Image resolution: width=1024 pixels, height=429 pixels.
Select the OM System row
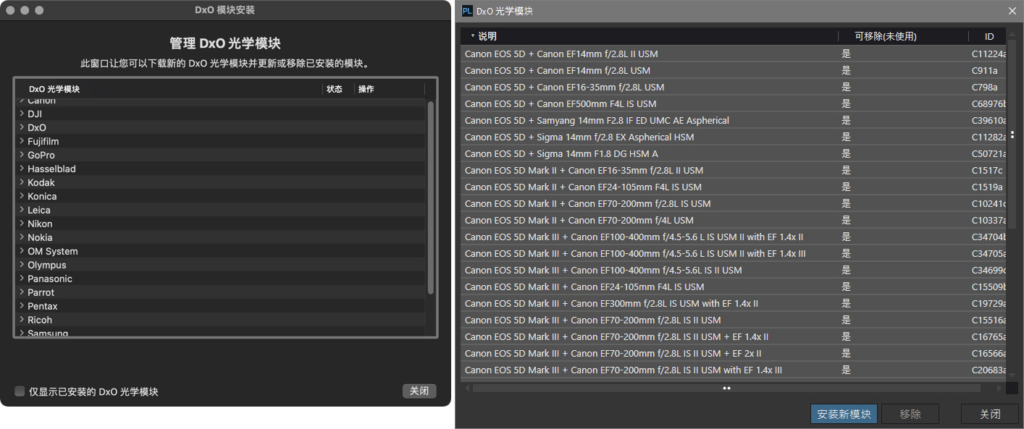220,251
